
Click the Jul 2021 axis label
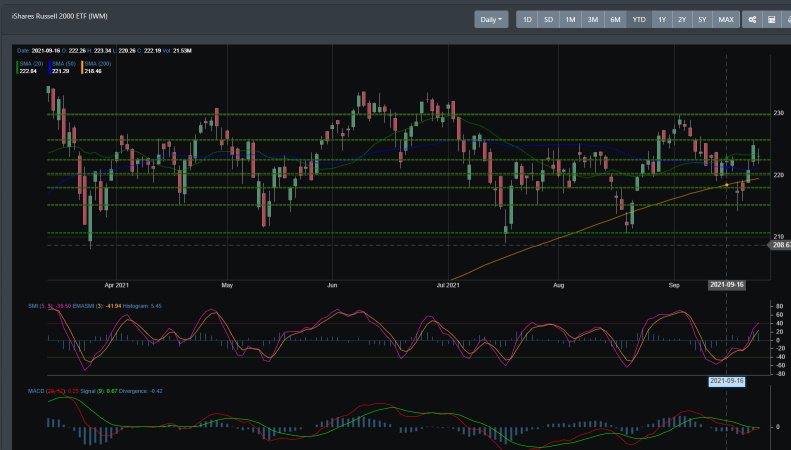coord(448,285)
